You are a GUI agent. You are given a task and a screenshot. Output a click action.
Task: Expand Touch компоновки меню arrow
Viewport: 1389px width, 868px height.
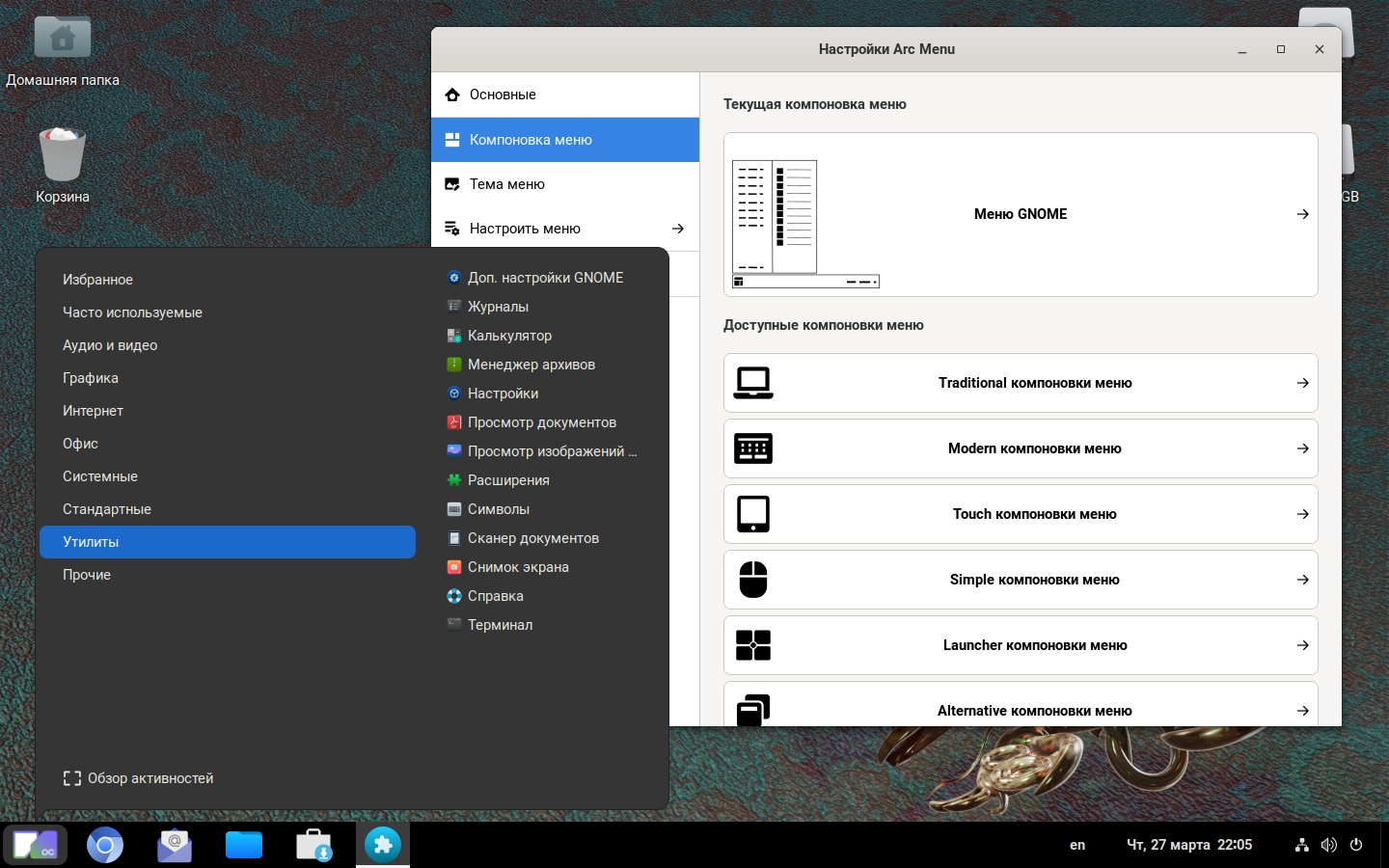point(1303,514)
